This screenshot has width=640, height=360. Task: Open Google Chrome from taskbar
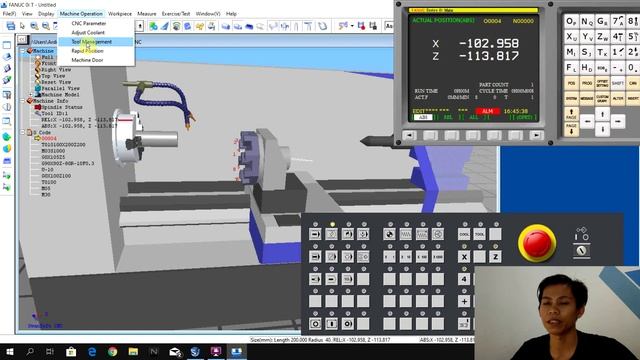[x=113, y=351]
